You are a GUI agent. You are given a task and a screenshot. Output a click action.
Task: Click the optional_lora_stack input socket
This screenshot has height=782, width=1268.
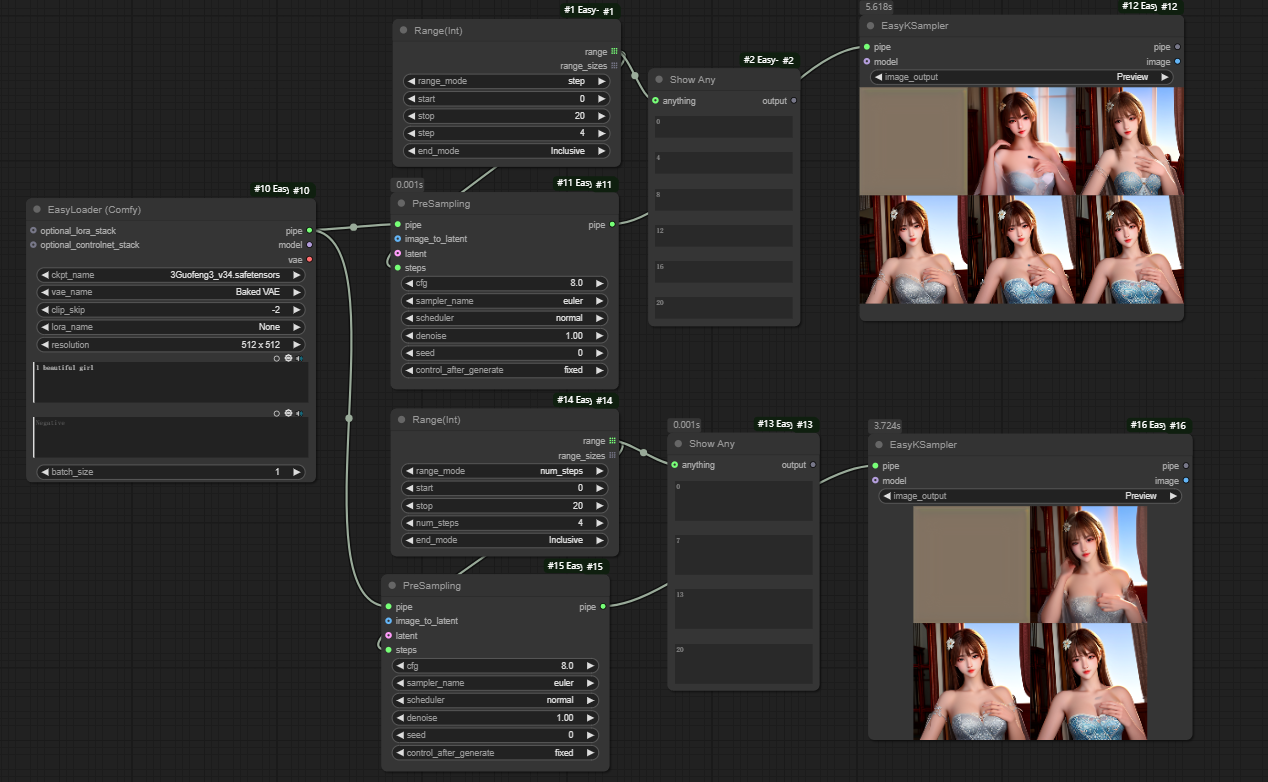click(x=33, y=231)
